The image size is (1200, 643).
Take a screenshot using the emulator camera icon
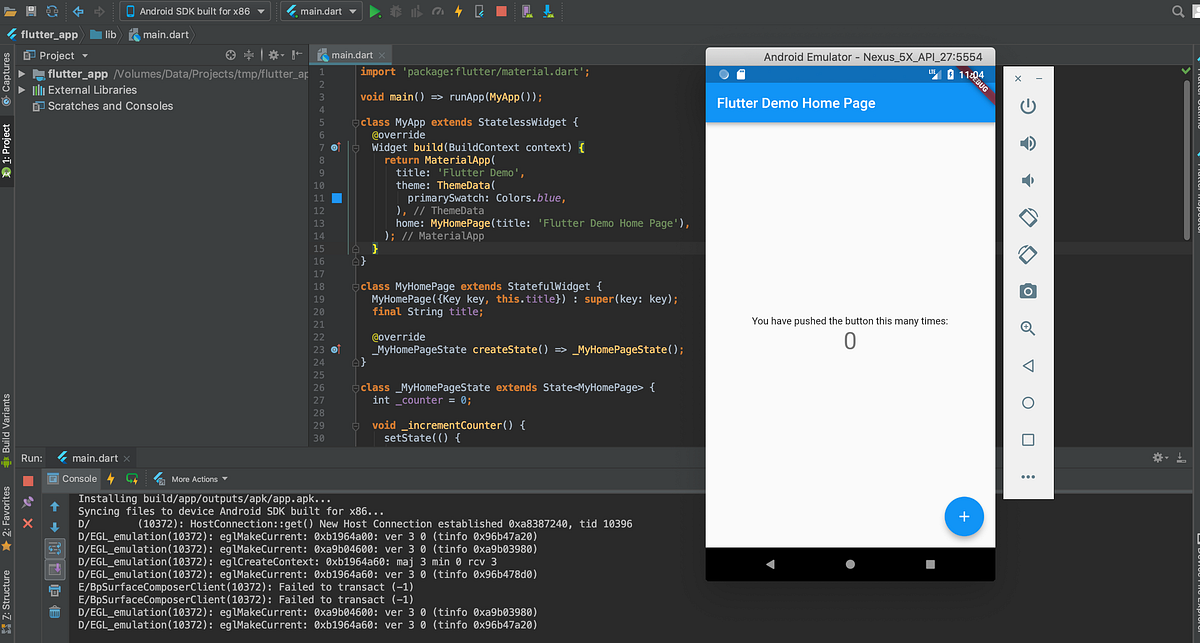[1028, 291]
